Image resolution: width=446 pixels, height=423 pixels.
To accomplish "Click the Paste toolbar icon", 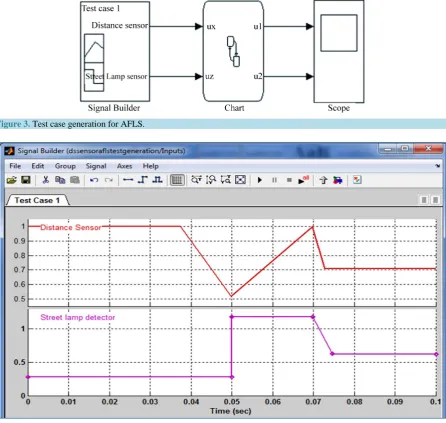I will pyautogui.click(x=75, y=180).
